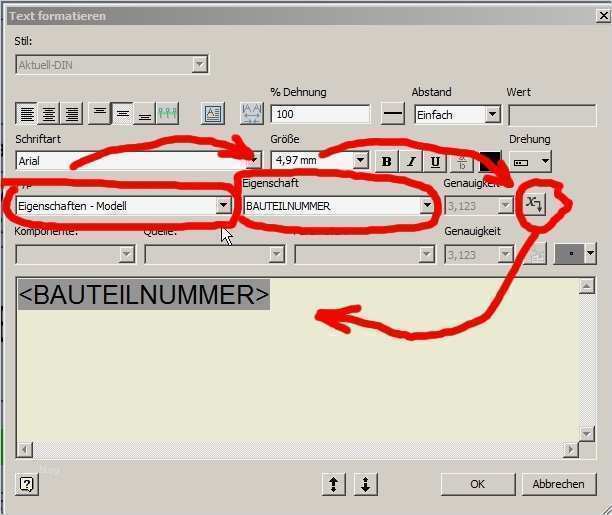This screenshot has height=515, width=612.
Task: Click the Wert input field
Action: (x=552, y=115)
